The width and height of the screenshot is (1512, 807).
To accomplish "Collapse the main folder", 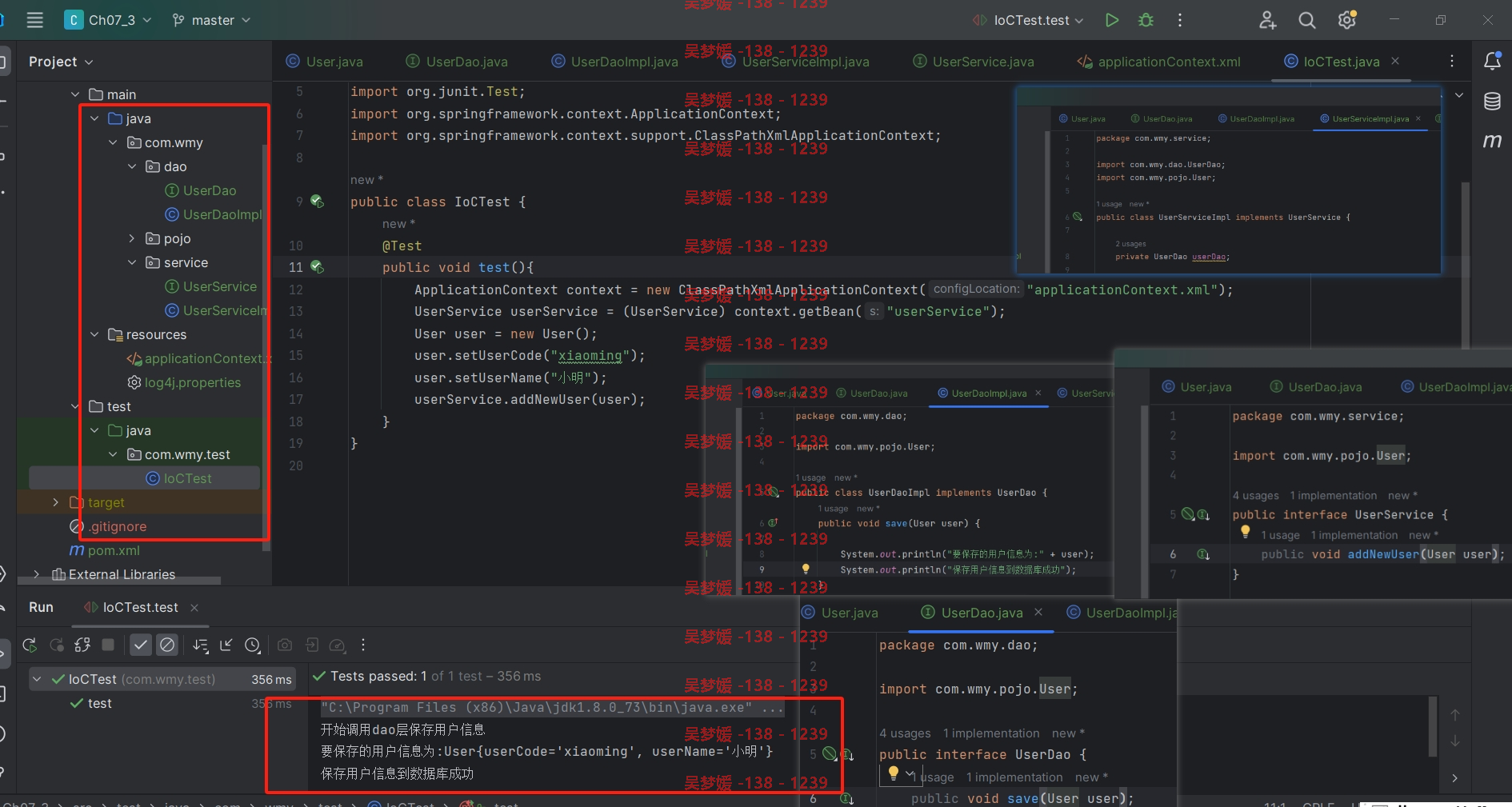I will tap(75, 94).
